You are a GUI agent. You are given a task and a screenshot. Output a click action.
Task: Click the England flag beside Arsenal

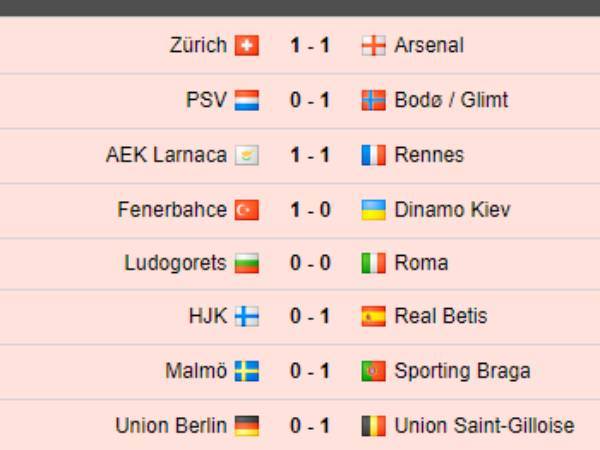pos(373,46)
